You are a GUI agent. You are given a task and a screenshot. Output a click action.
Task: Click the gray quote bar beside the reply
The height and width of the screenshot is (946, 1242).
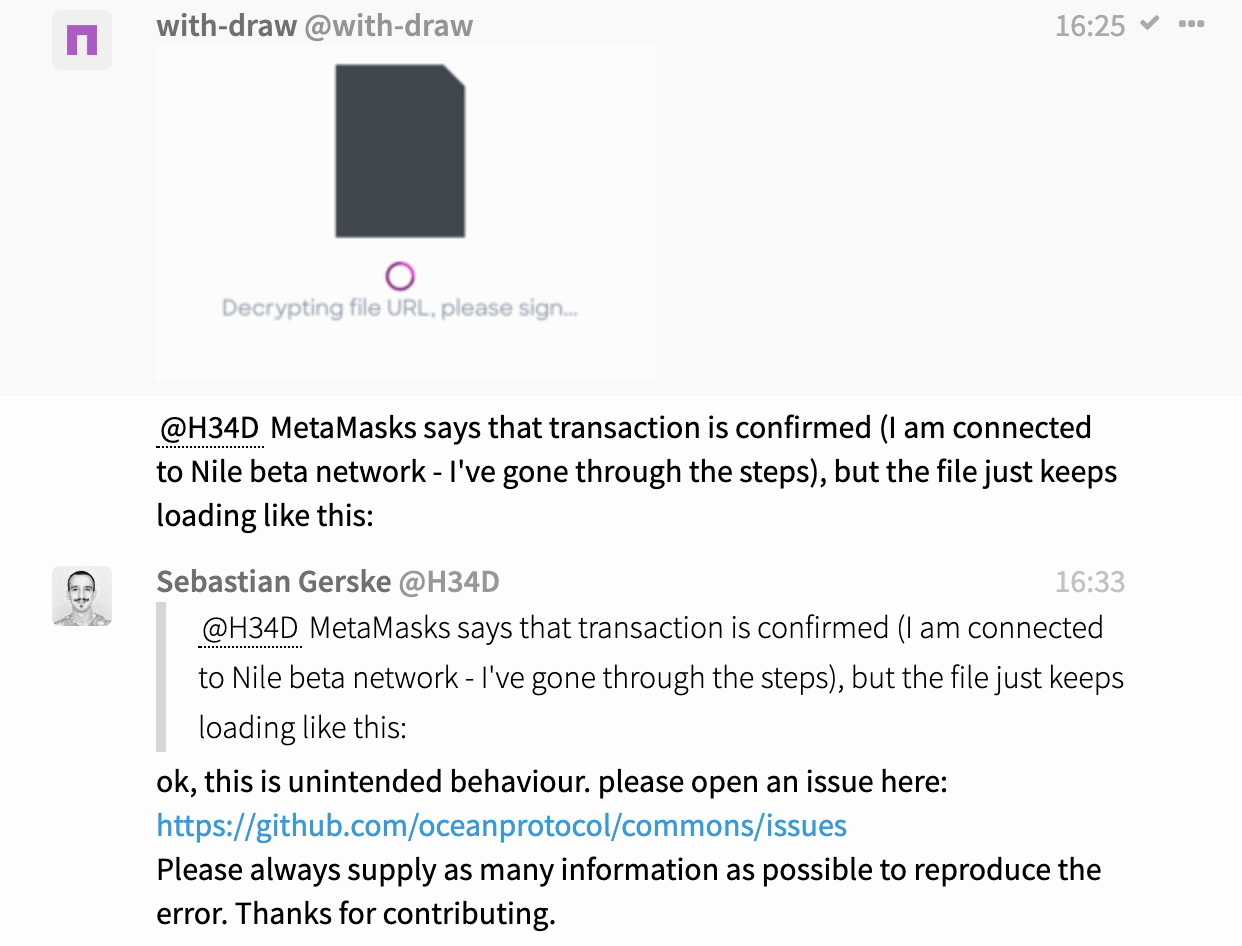pos(160,677)
